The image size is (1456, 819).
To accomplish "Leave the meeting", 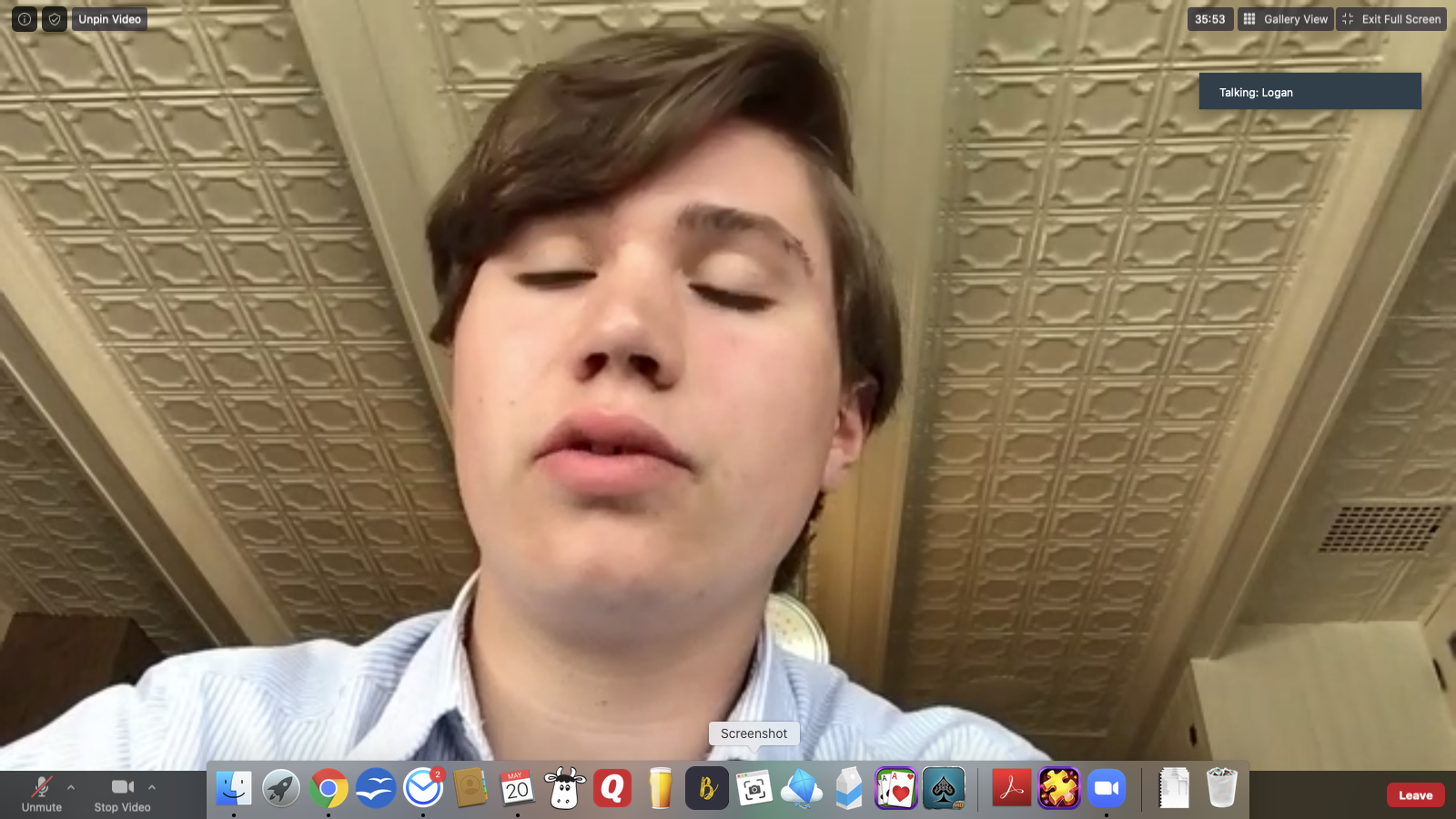I will pyautogui.click(x=1415, y=795).
